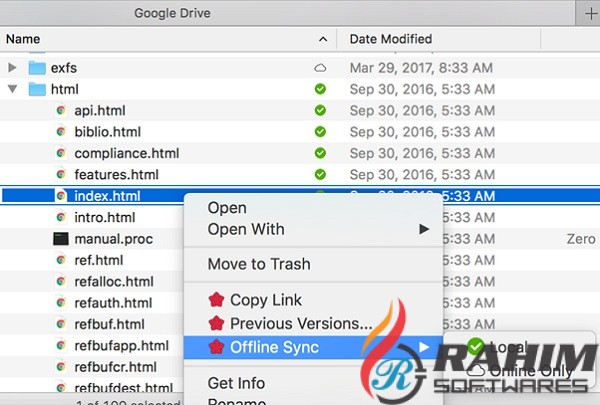Click the Chrome file icon for ref.html

pos(61,260)
